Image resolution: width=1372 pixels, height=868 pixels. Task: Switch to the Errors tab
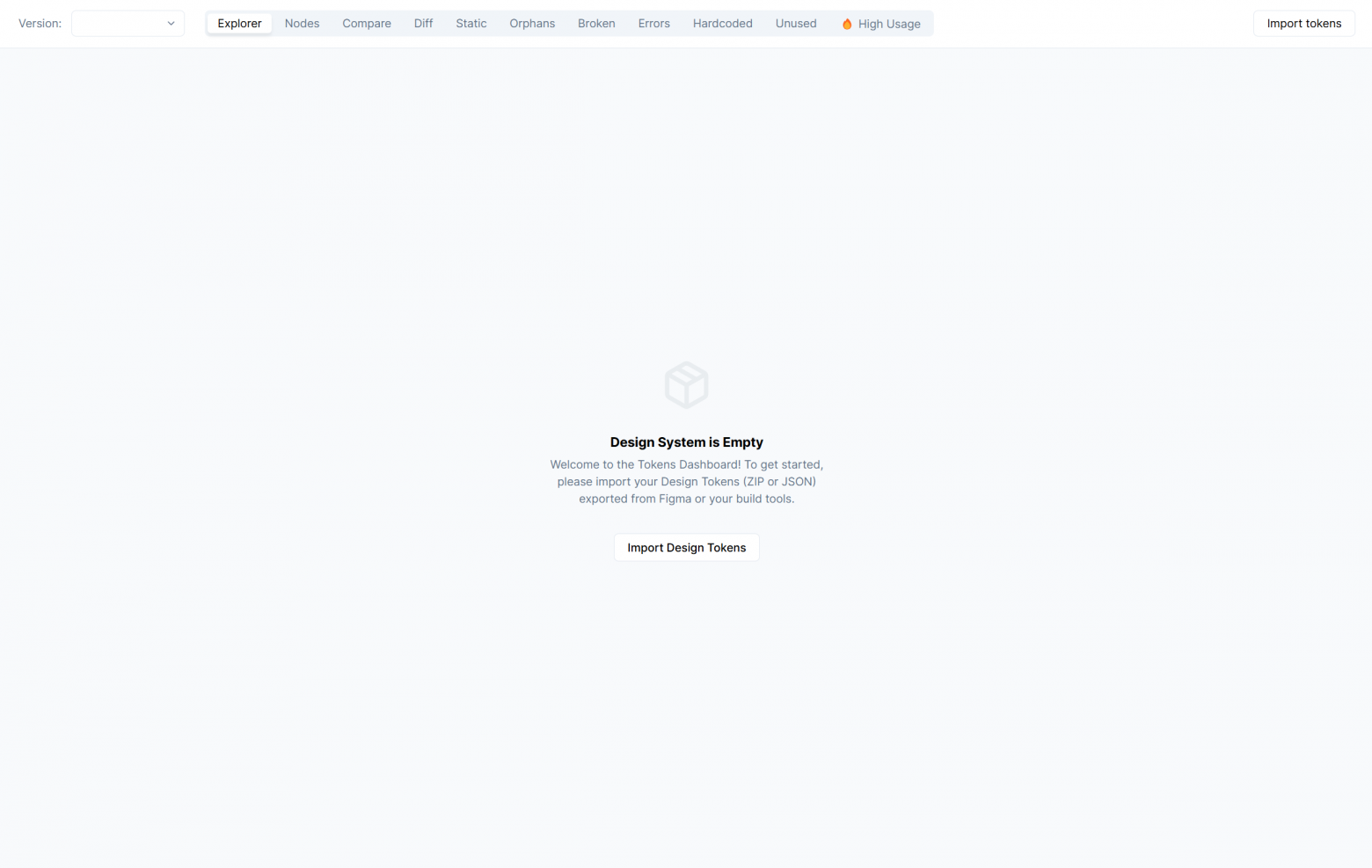point(653,24)
